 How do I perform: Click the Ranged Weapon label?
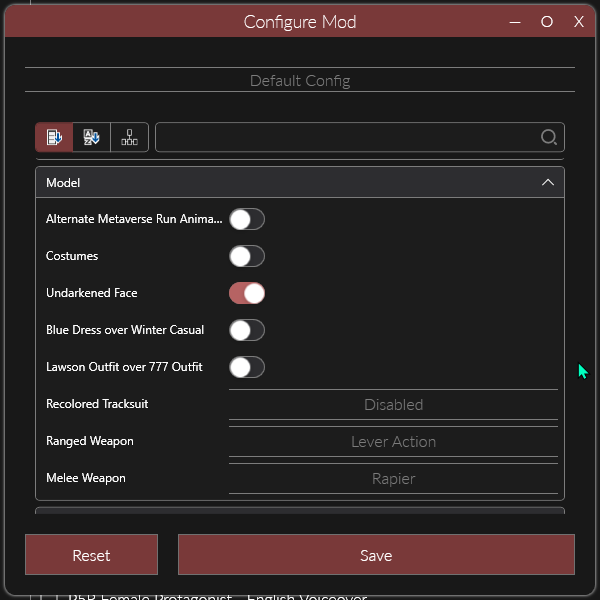coord(90,441)
